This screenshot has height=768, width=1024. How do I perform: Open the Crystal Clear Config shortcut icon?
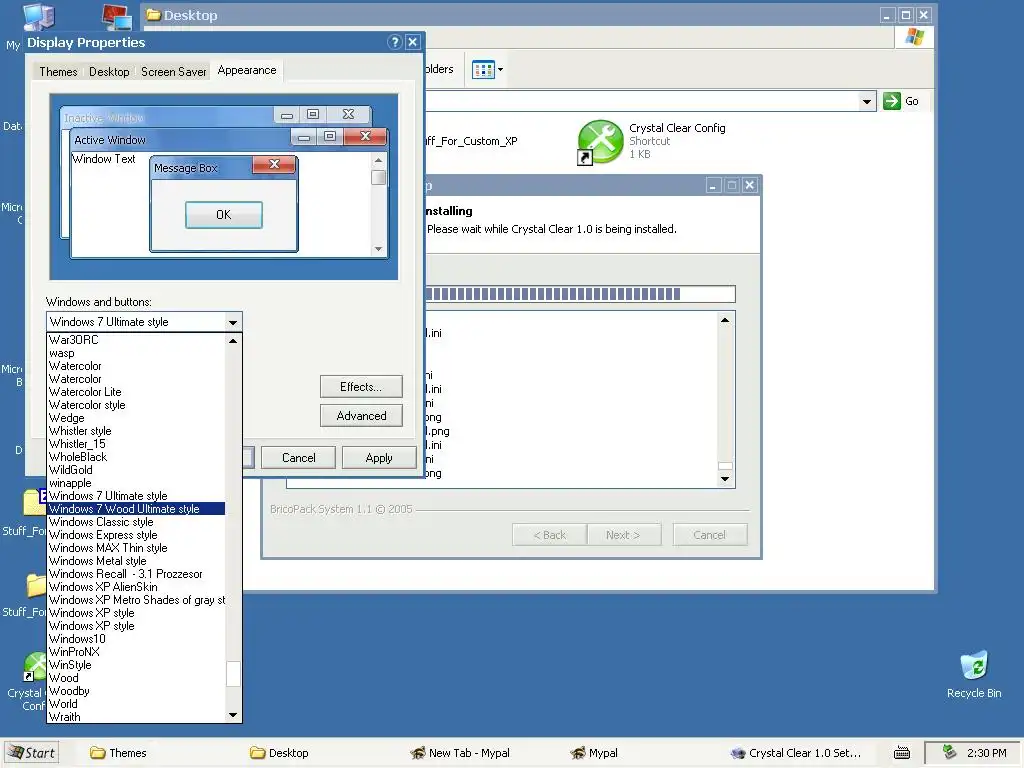(600, 141)
